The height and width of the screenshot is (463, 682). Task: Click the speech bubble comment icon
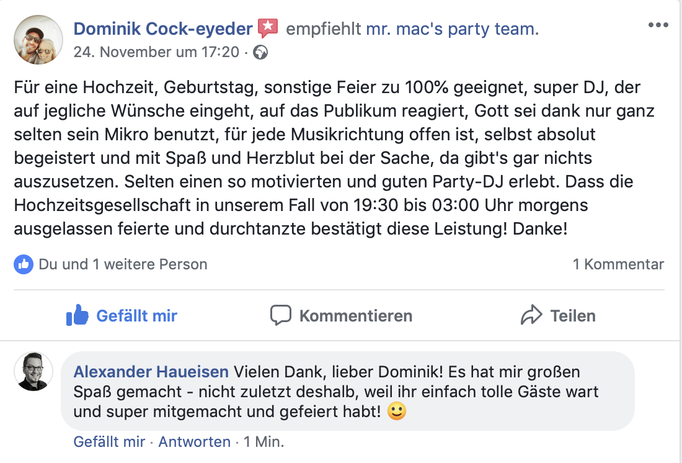tap(281, 316)
